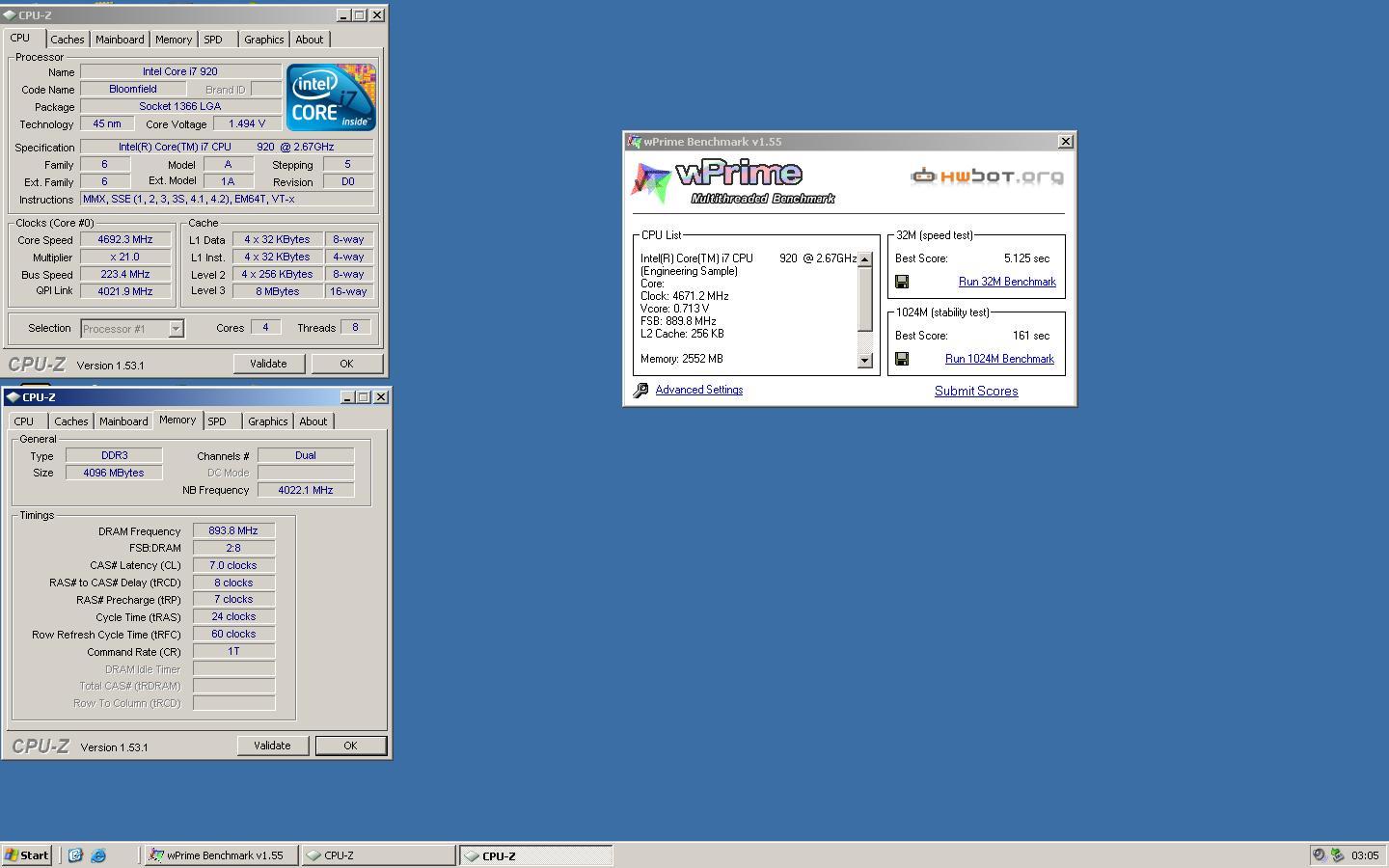Expand the Processor #1 selection dropdown

176,329
